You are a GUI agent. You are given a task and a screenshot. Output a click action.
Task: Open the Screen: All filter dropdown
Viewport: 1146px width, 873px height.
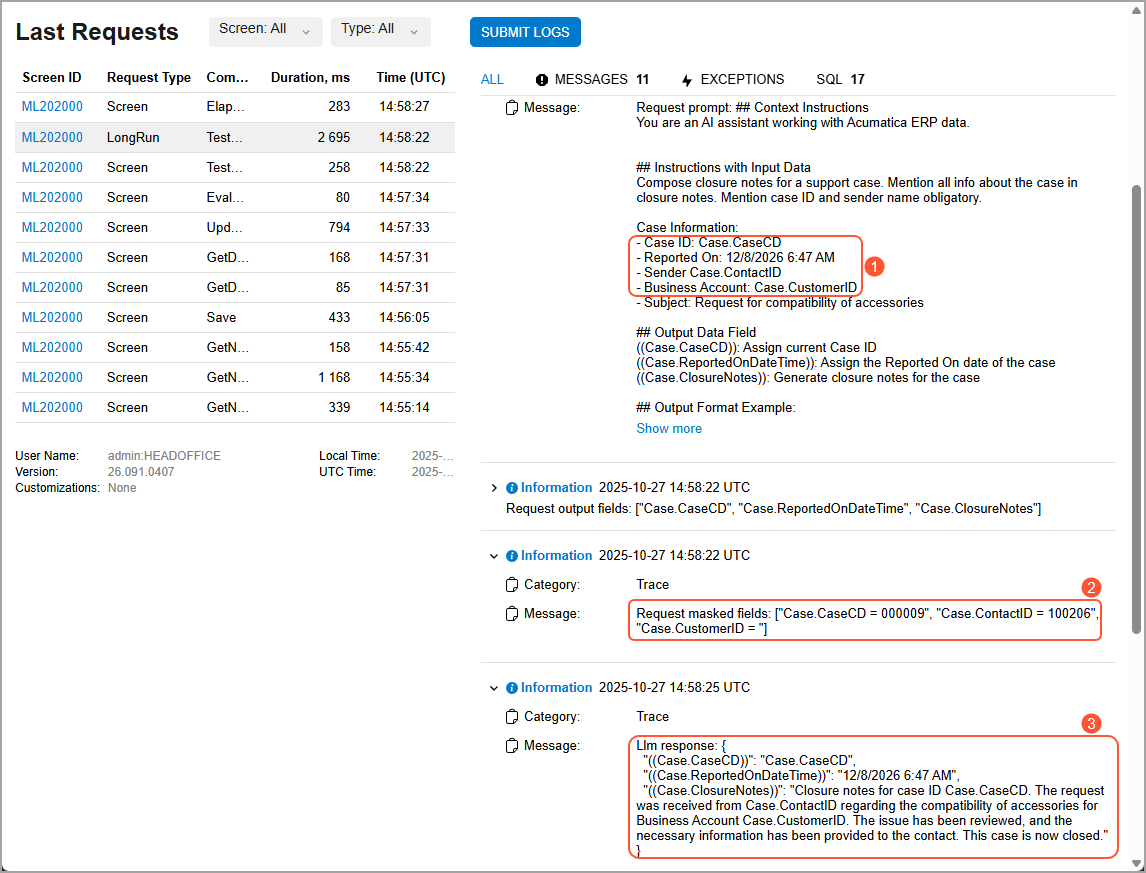265,31
